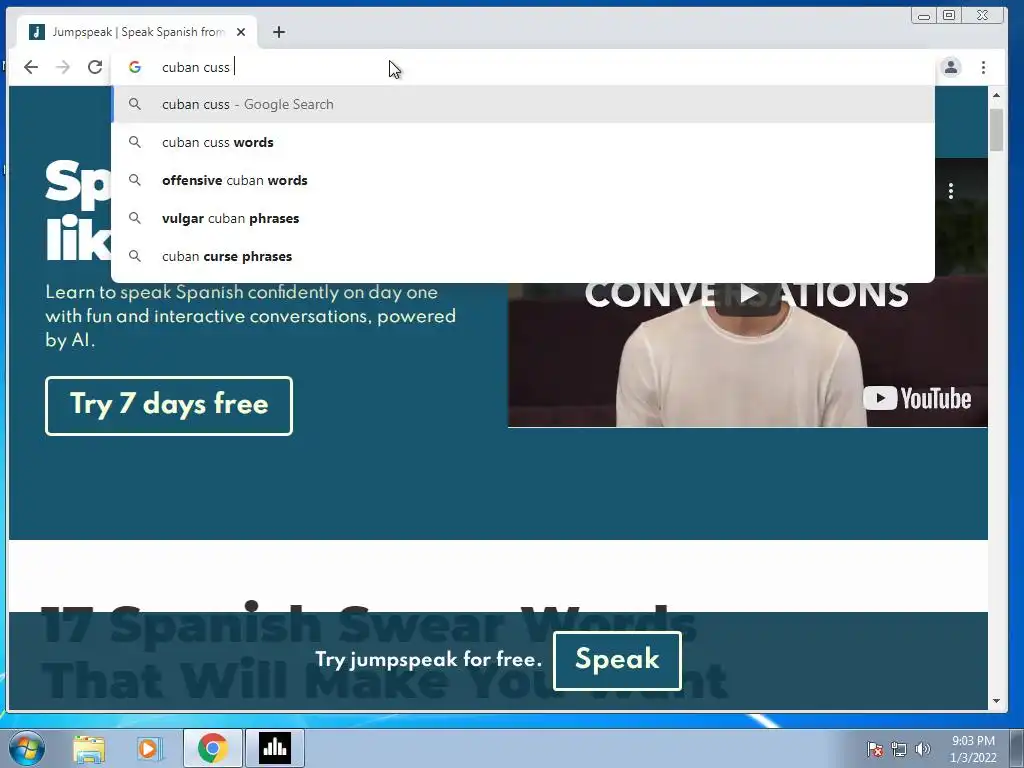This screenshot has height=768, width=1024.
Task: Choose 'offensive cuban words' suggestion
Action: point(523,180)
